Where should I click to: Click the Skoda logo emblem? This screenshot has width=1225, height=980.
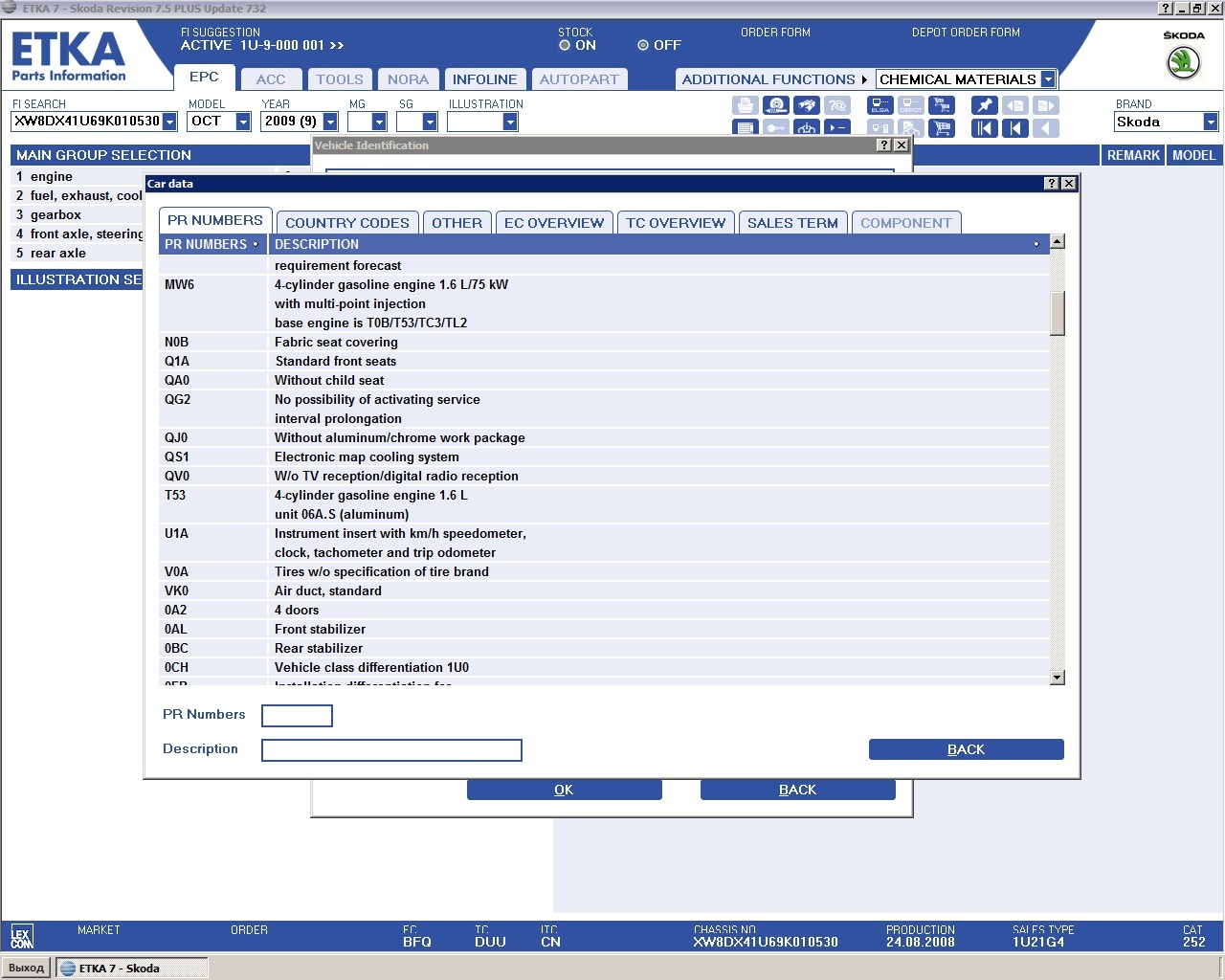pyautogui.click(x=1184, y=62)
